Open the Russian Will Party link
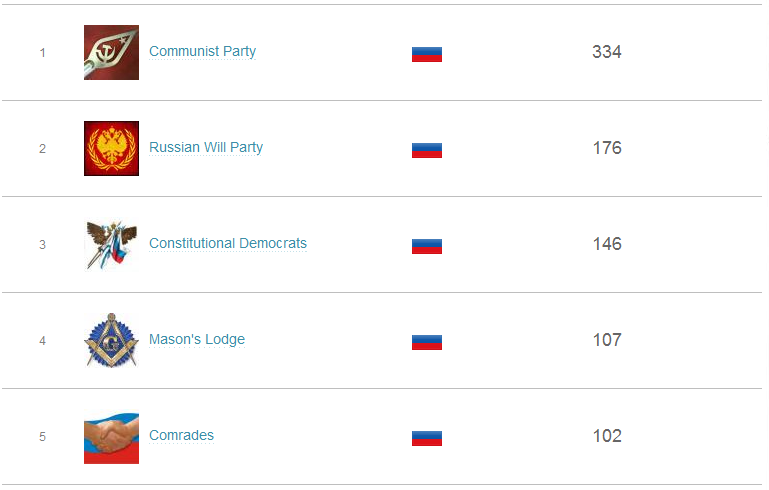This screenshot has width=769, height=490. click(205, 147)
